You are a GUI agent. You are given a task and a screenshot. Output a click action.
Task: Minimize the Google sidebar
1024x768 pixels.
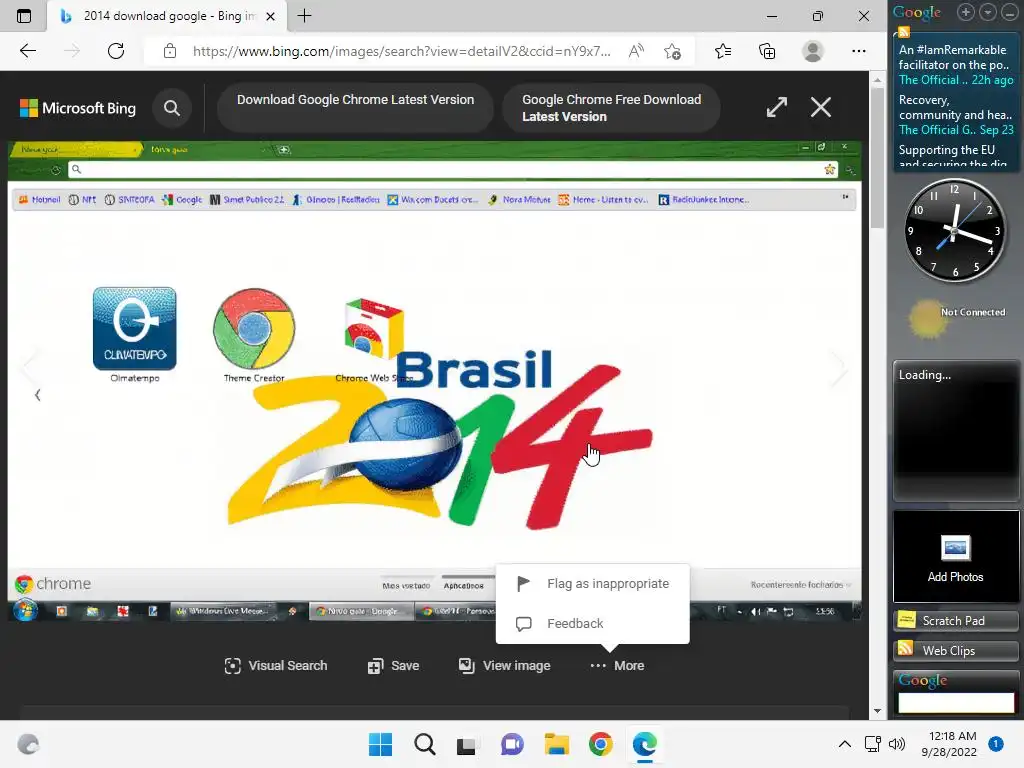[1010, 12]
